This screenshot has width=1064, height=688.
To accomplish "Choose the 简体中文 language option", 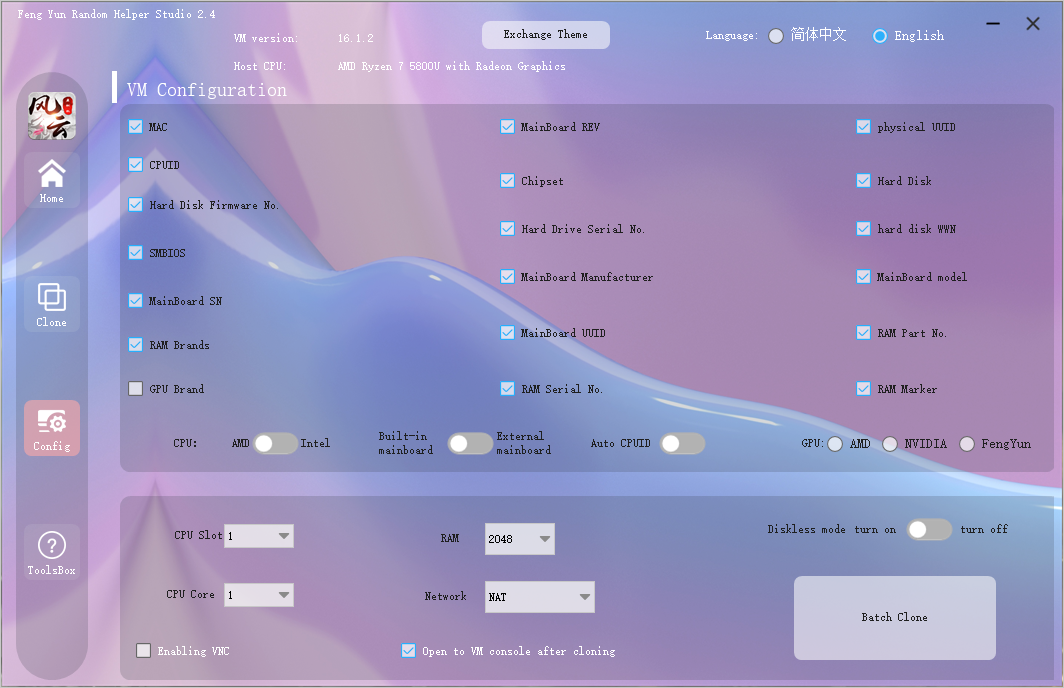I will click(776, 36).
